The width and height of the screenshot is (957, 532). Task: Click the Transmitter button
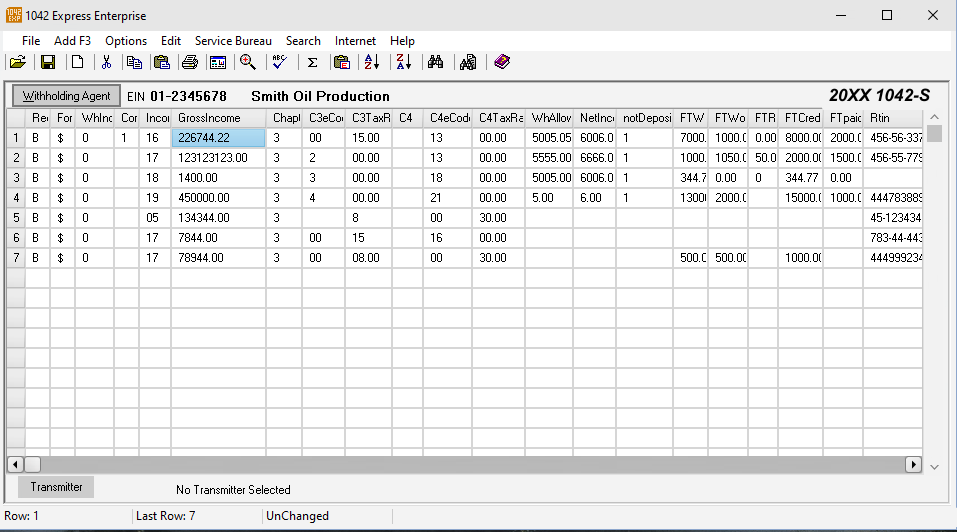(56, 487)
